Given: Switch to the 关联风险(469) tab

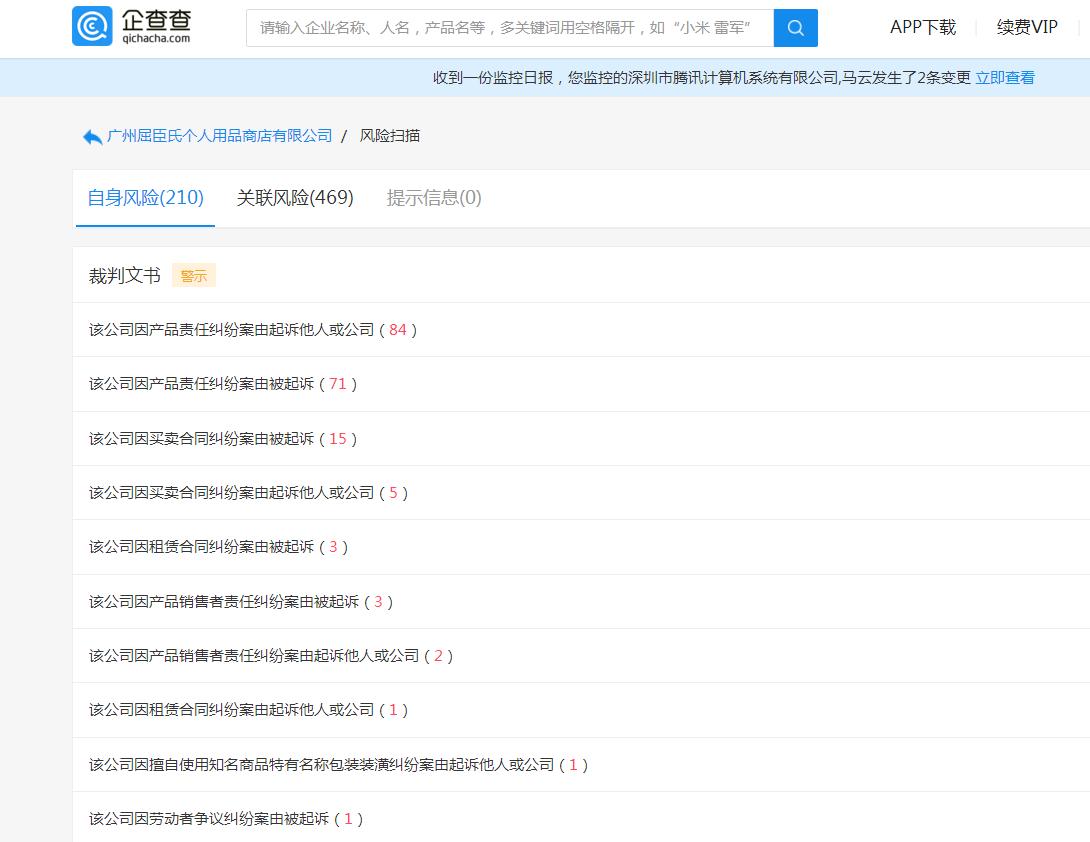Looking at the screenshot, I should (x=295, y=198).
